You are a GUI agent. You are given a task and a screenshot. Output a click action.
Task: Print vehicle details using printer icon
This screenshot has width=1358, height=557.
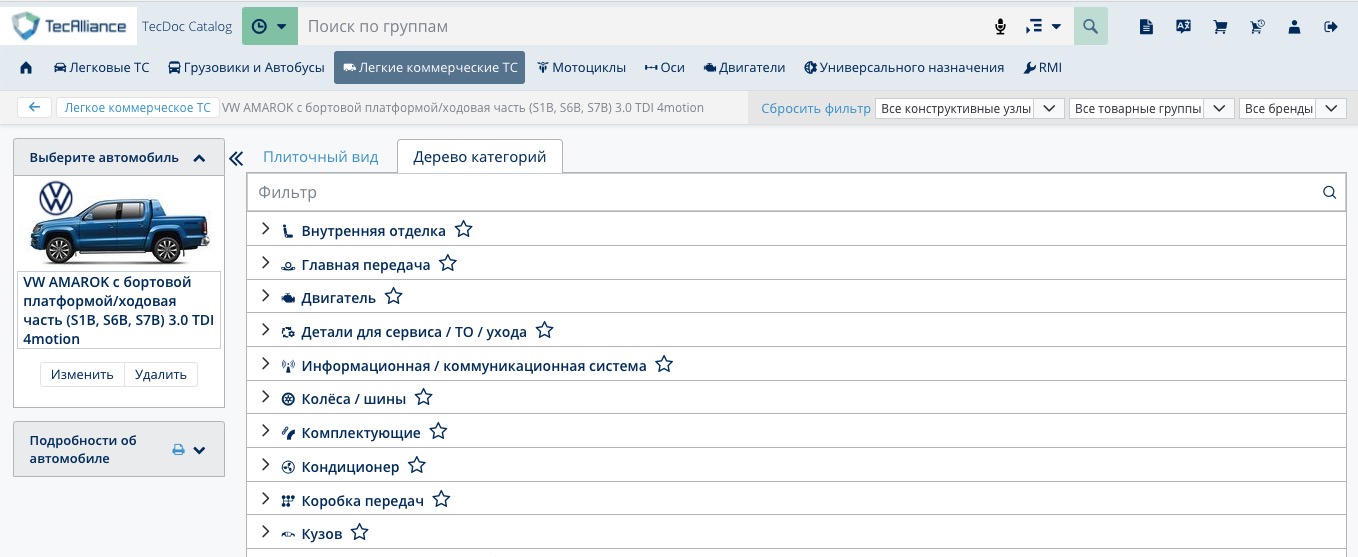pos(178,450)
